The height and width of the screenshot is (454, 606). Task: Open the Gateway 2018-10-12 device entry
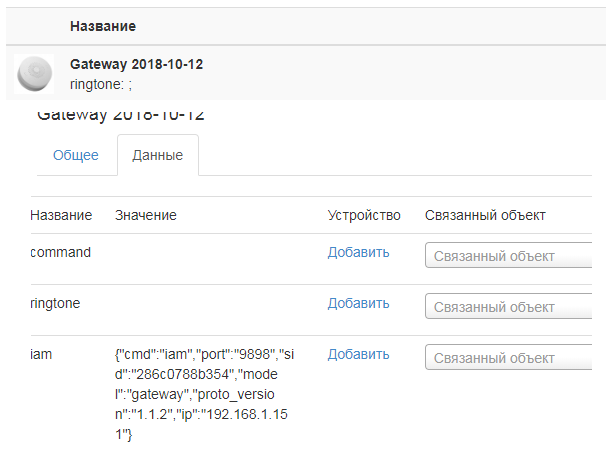pyautogui.click(x=136, y=64)
